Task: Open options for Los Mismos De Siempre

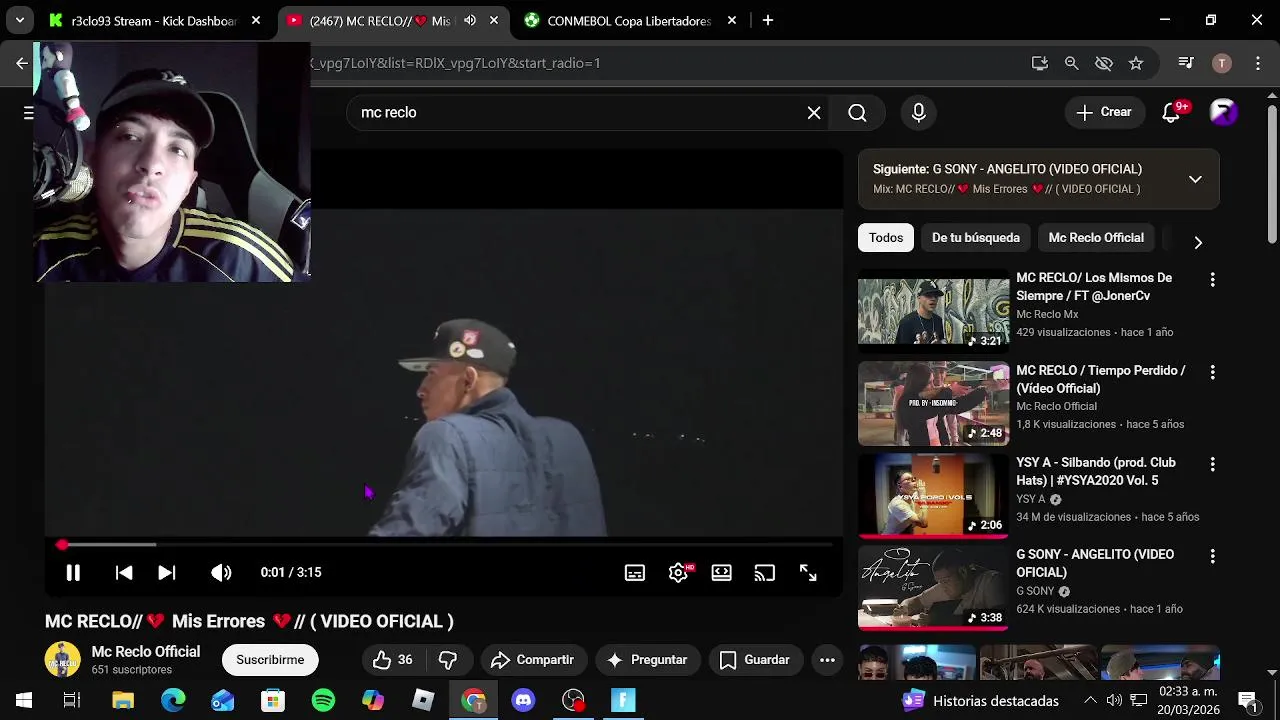Action: pos(1212,280)
